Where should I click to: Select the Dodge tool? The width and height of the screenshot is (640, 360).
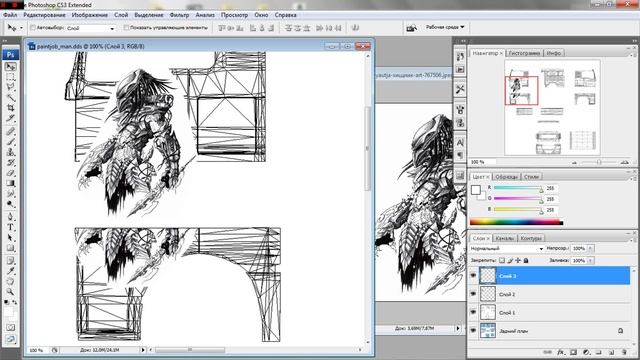pos(11,204)
